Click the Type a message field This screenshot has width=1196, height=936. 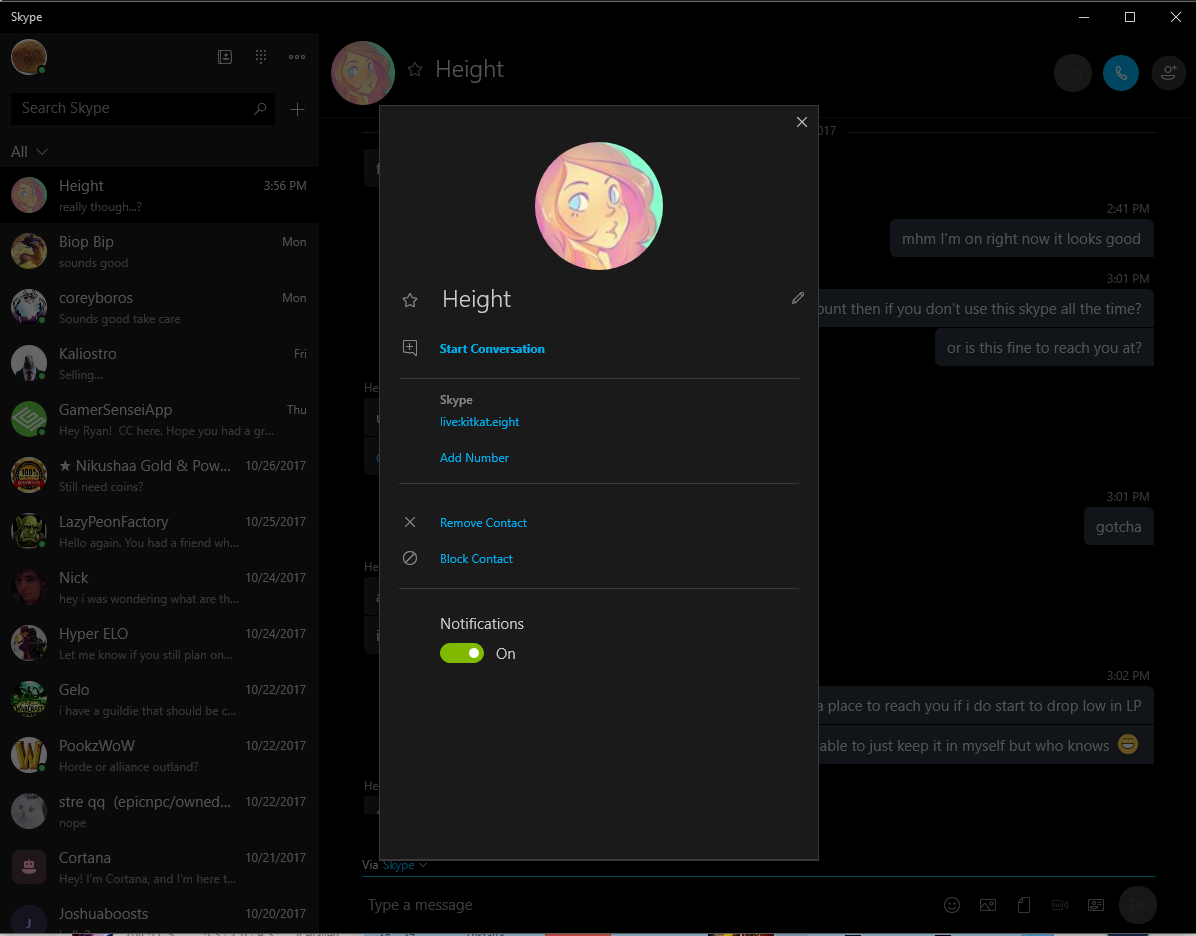648,905
